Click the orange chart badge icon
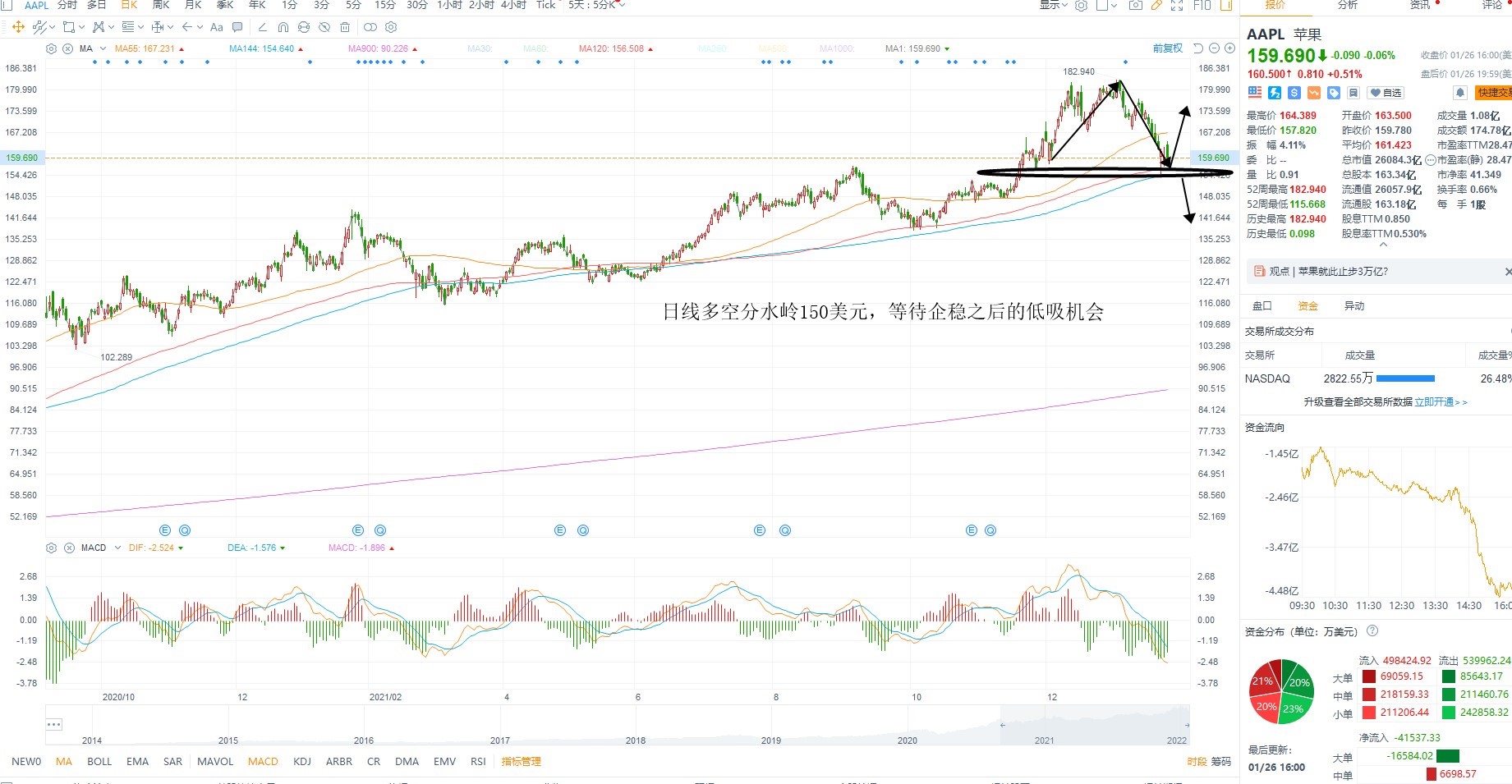 1314,93
